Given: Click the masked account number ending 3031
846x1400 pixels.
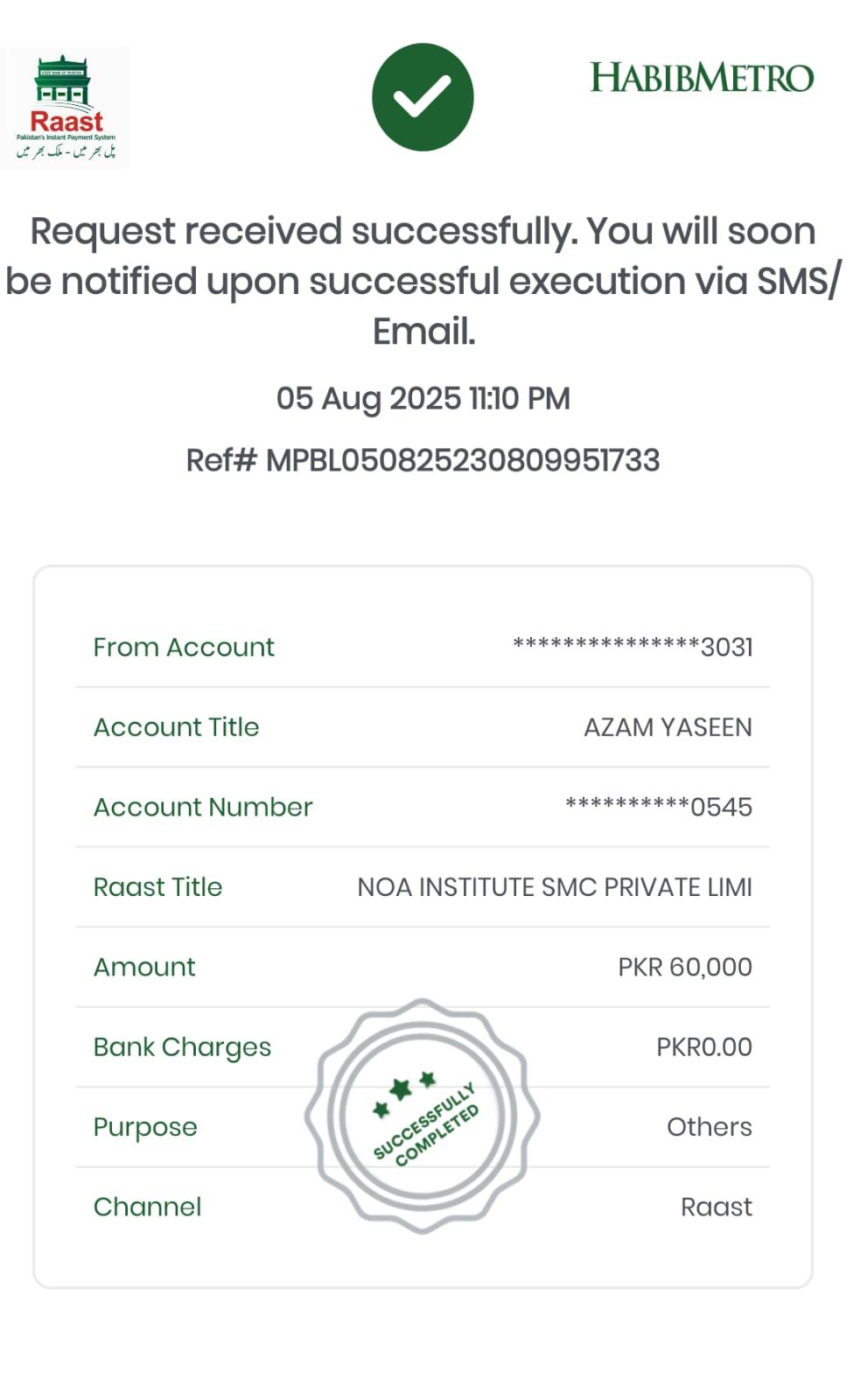Looking at the screenshot, I should click(632, 647).
